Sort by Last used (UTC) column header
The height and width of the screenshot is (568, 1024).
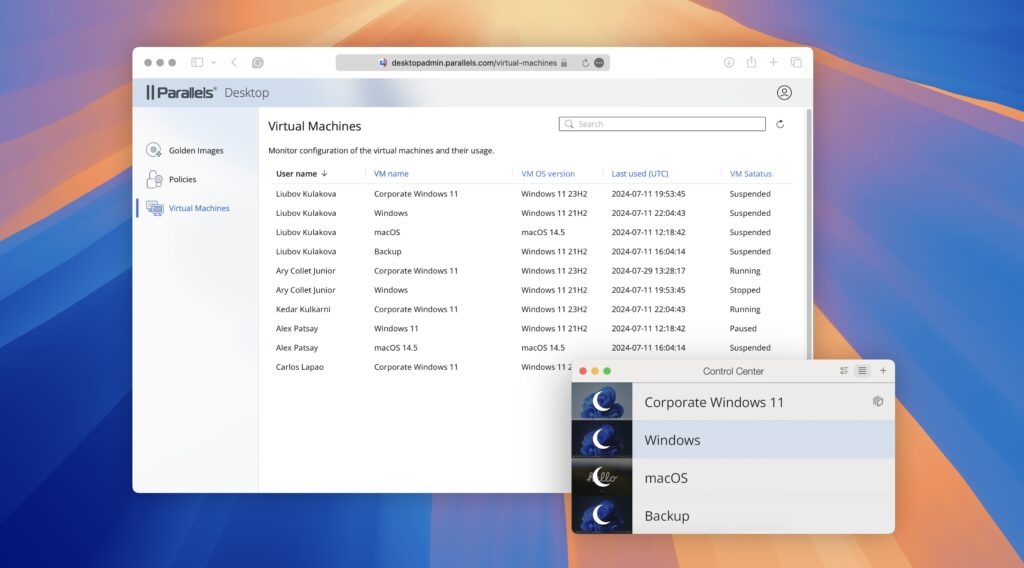click(640, 174)
